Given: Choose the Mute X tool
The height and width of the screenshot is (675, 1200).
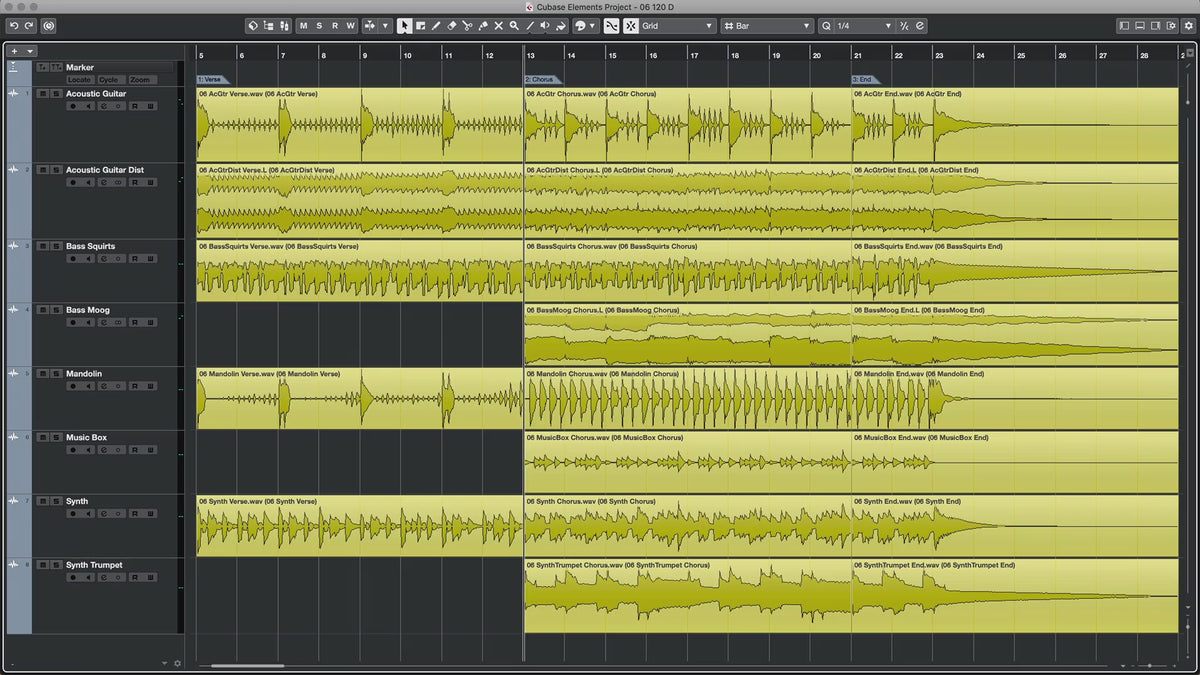Looking at the screenshot, I should (498, 26).
